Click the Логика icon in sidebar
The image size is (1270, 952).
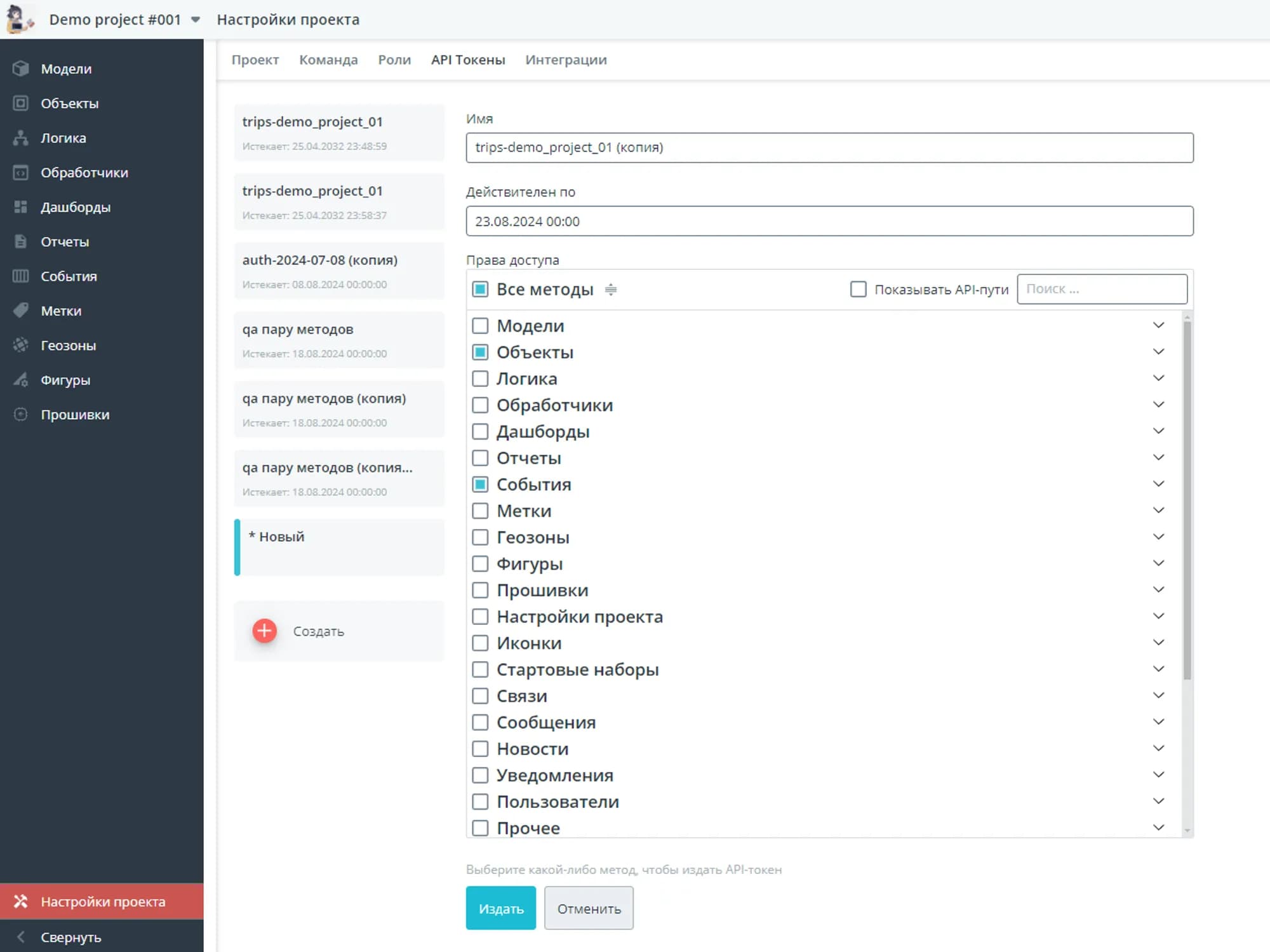[20, 138]
